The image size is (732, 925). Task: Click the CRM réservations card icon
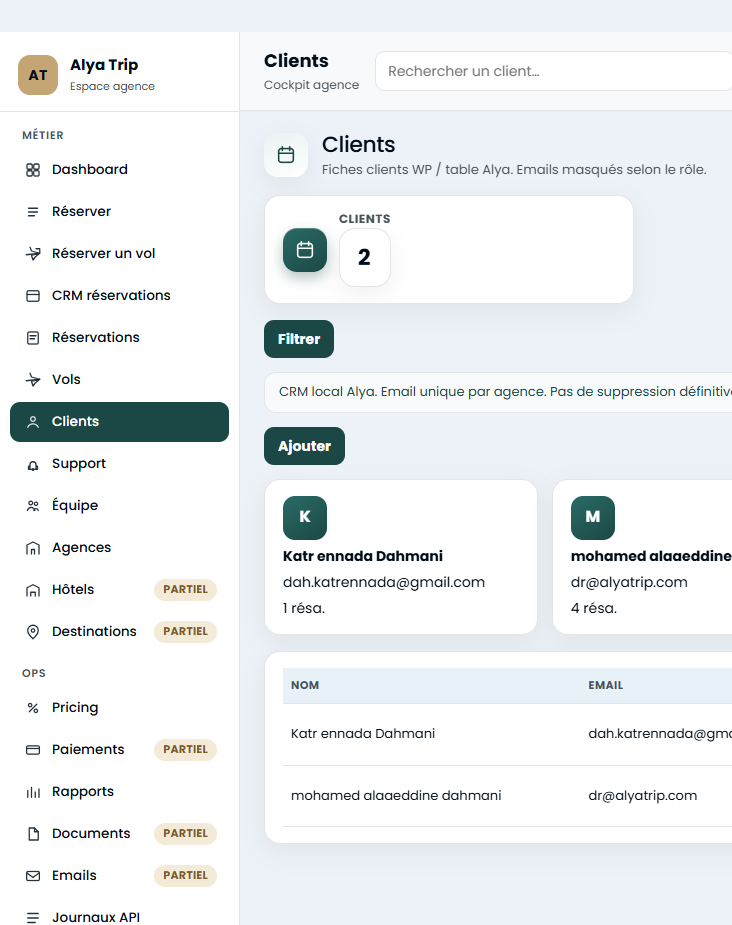click(33, 296)
